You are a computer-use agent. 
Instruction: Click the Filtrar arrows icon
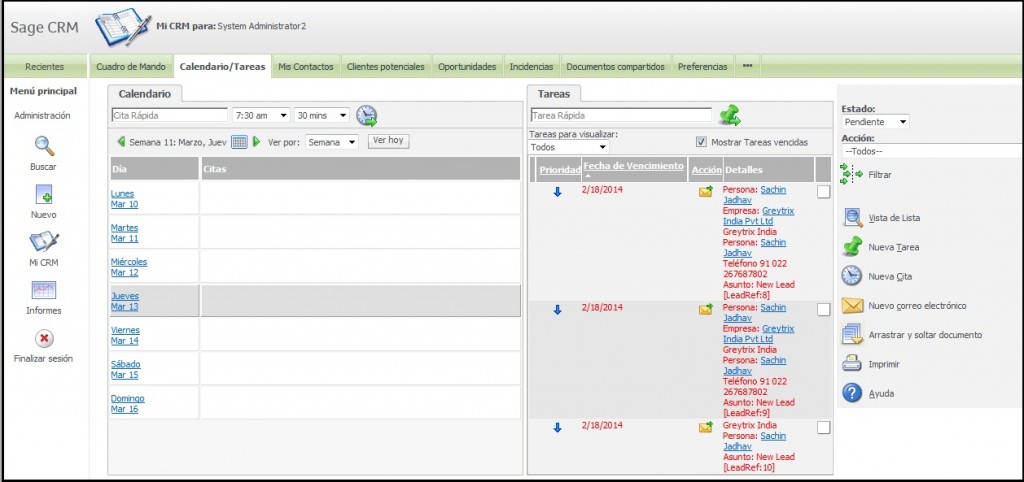852,174
